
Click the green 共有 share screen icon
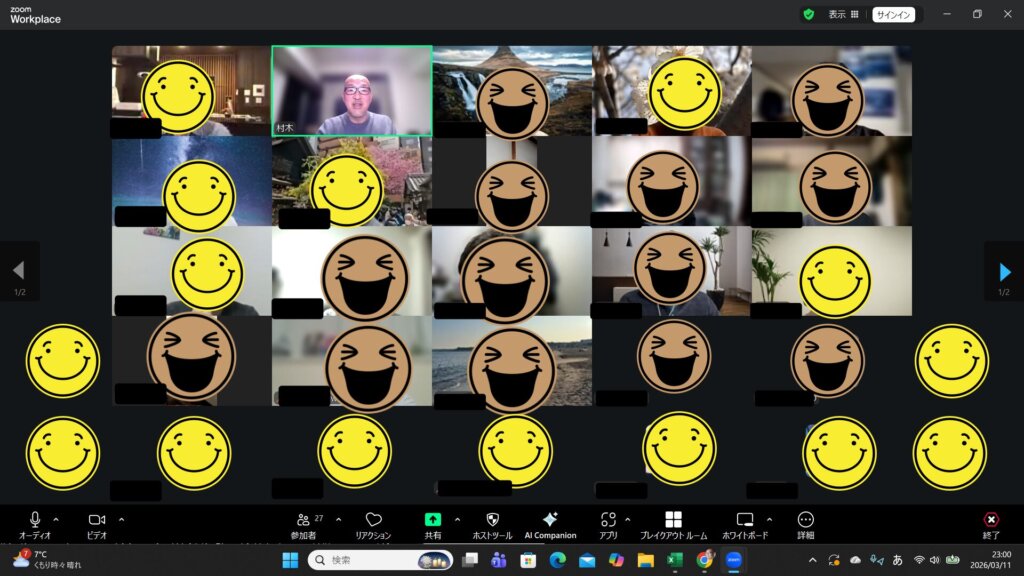click(x=432, y=520)
